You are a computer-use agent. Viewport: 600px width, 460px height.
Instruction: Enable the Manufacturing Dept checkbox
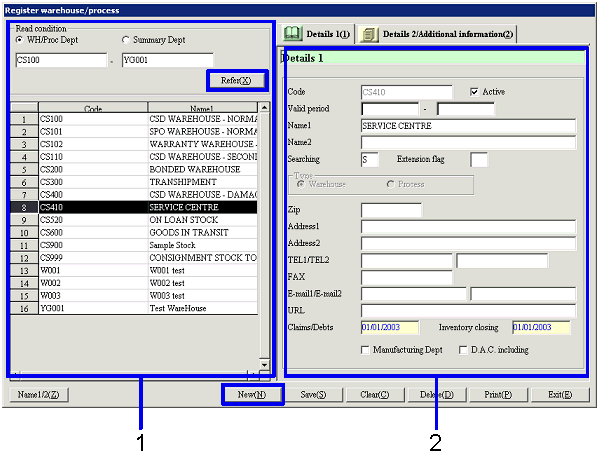click(x=365, y=350)
